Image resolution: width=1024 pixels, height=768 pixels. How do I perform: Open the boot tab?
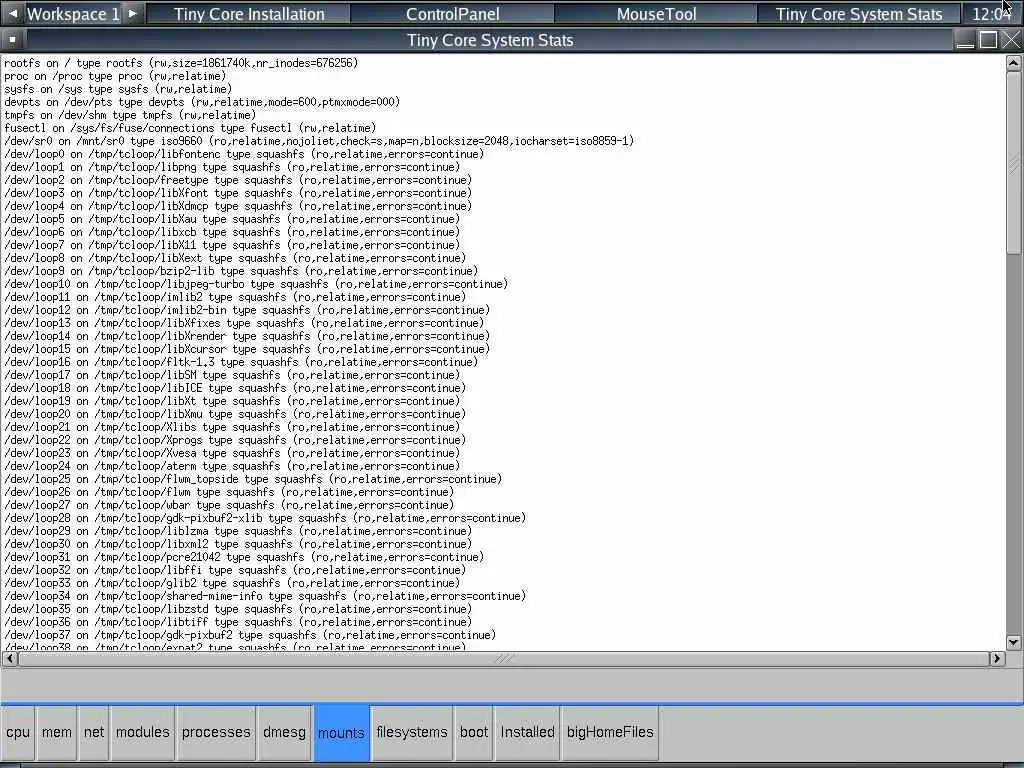(474, 733)
